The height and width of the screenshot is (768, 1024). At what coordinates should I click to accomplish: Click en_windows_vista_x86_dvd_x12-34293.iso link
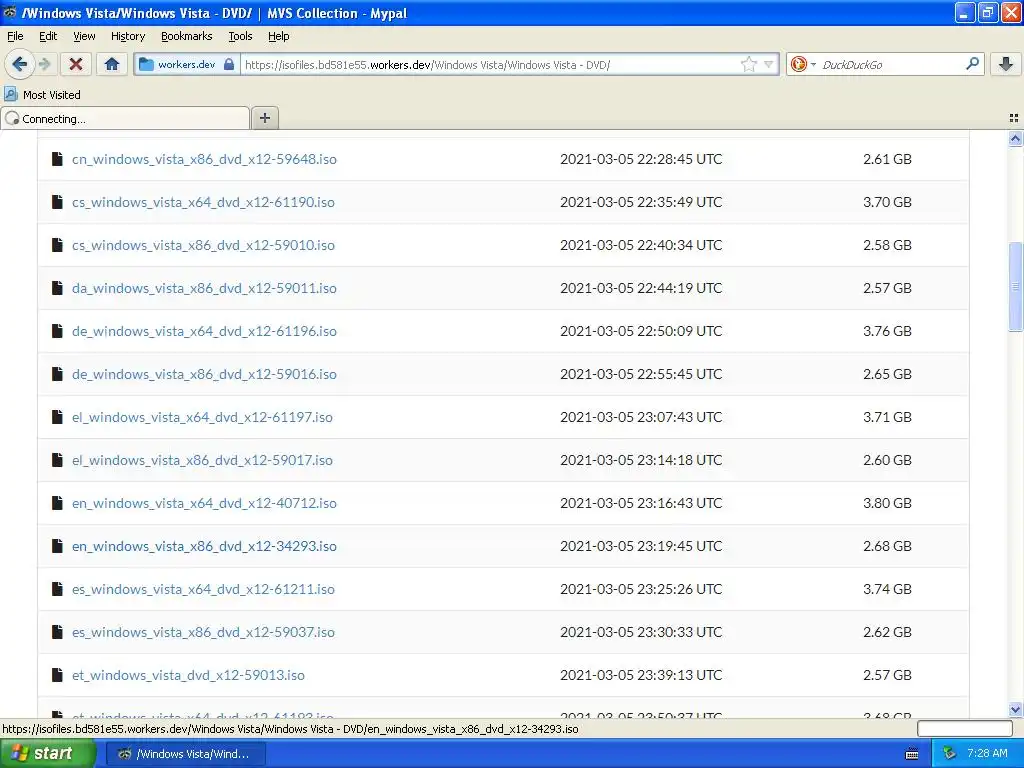(x=204, y=547)
